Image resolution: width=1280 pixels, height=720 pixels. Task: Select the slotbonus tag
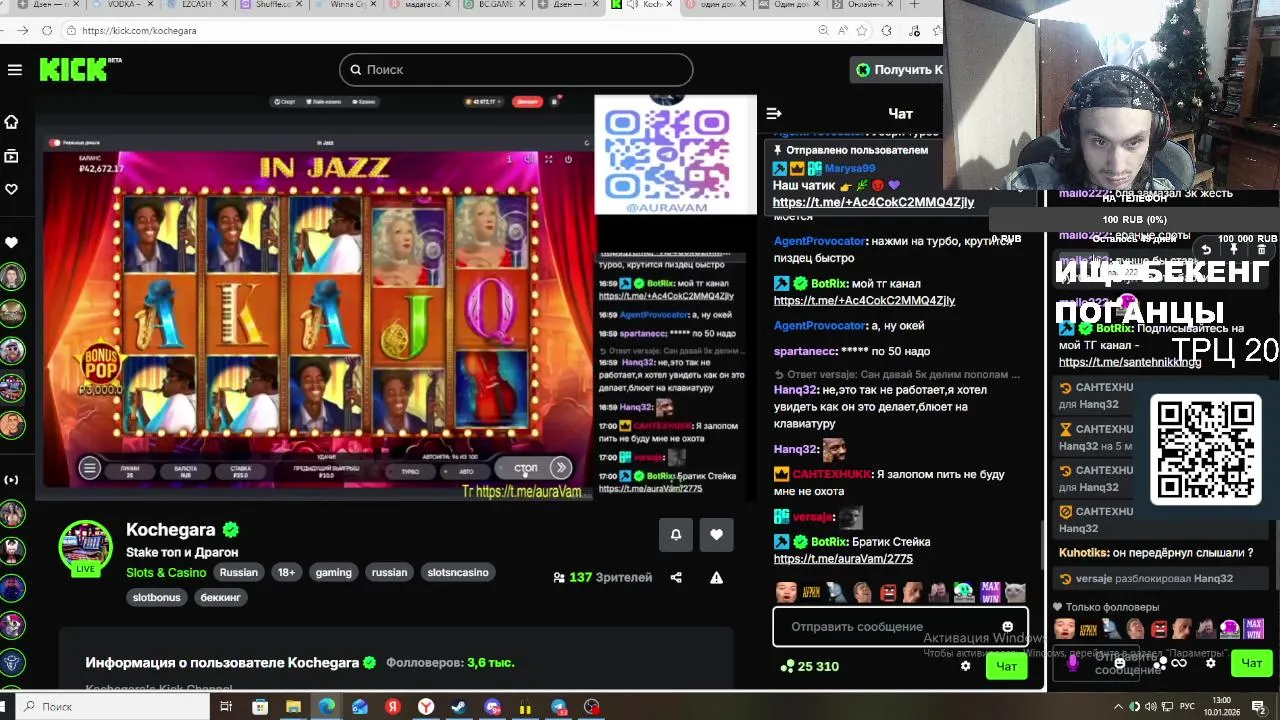tap(157, 597)
